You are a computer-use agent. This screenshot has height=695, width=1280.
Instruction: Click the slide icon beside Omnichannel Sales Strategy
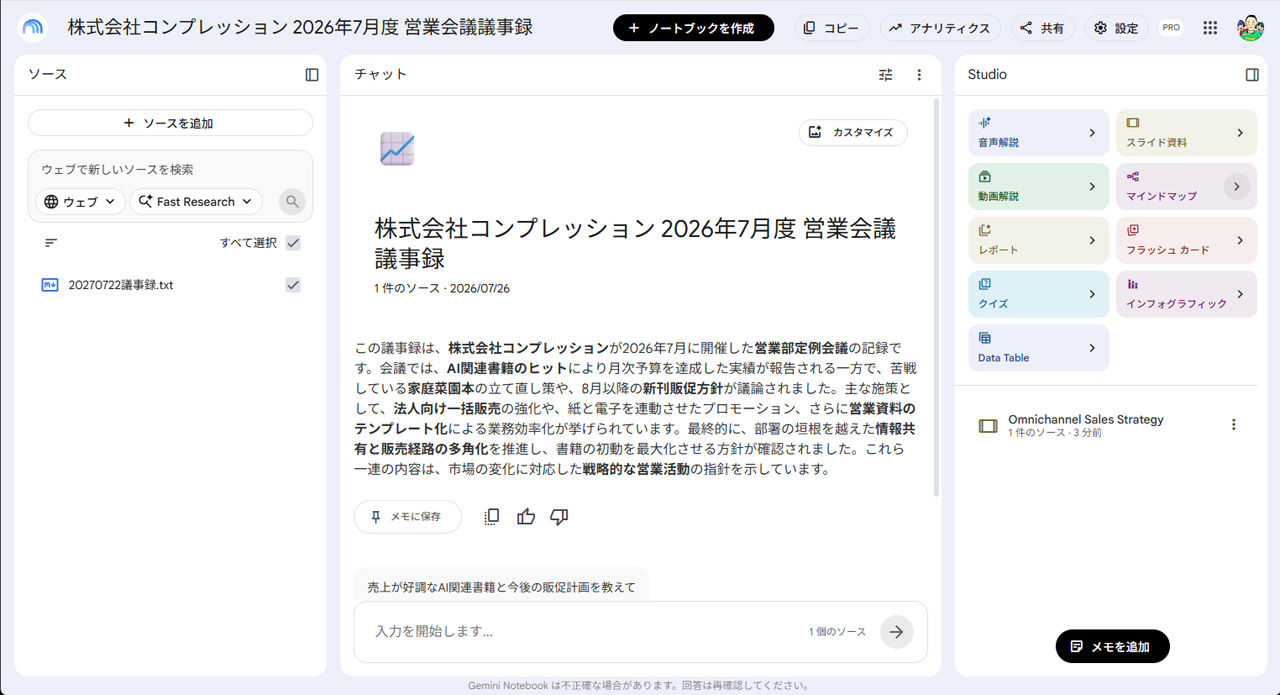pos(988,426)
